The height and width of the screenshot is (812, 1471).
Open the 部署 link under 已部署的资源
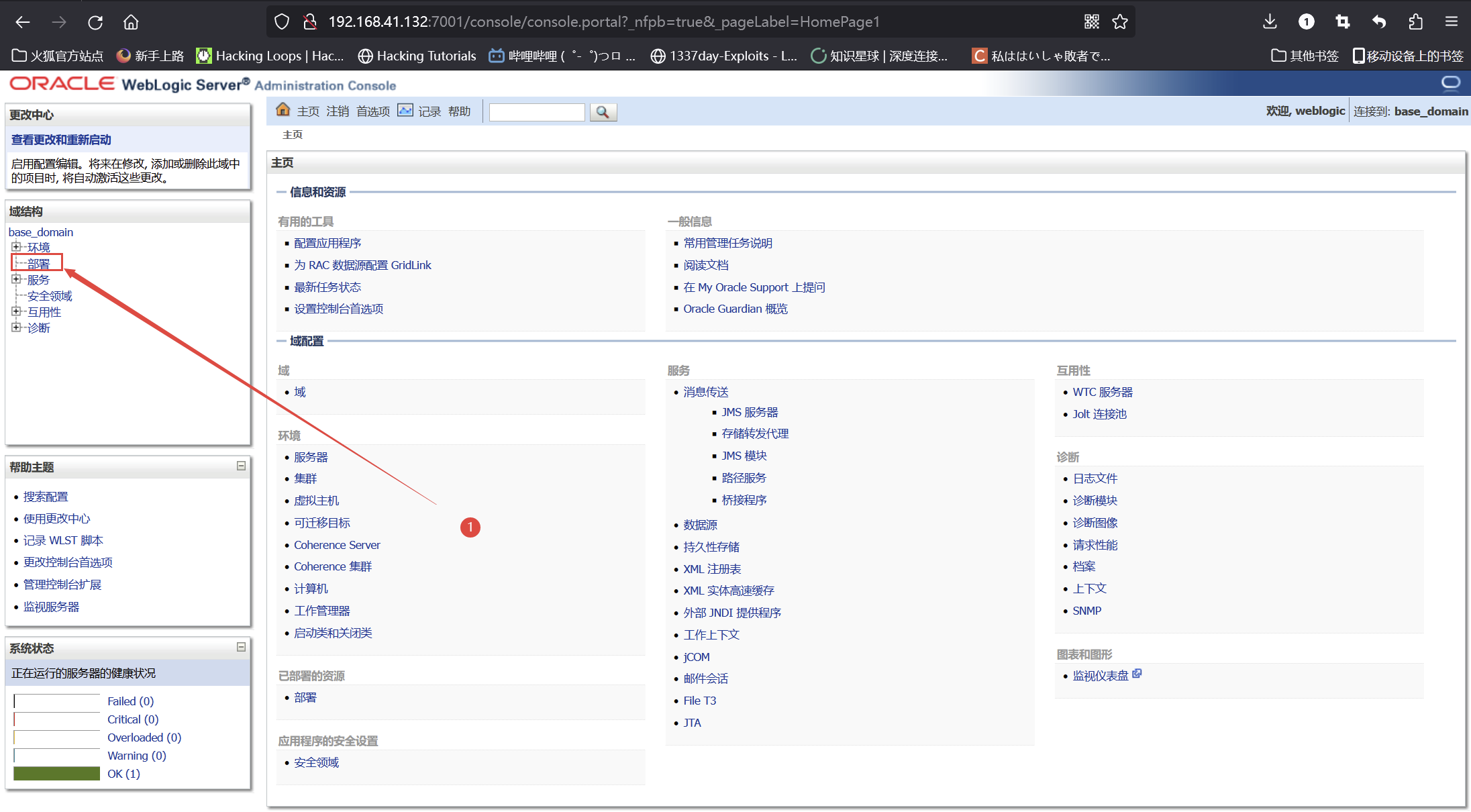[305, 697]
